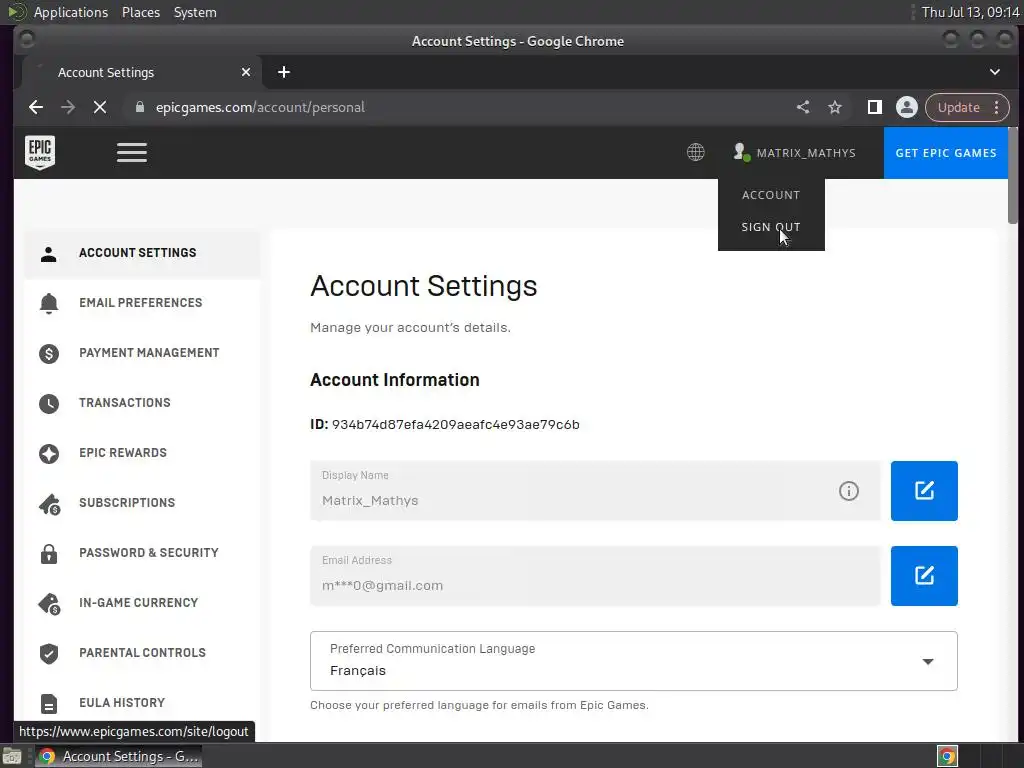Open EMAIL PREFERENCES in the sidebar
This screenshot has width=1024, height=768.
[141, 303]
